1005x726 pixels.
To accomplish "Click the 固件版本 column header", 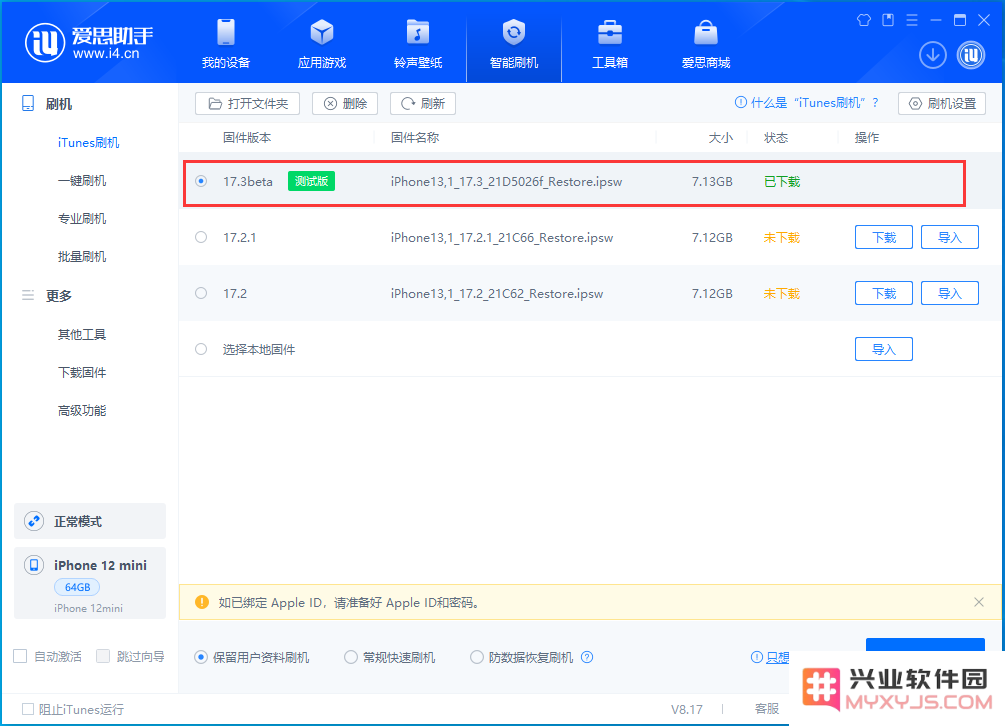I will pyautogui.click(x=247, y=137).
